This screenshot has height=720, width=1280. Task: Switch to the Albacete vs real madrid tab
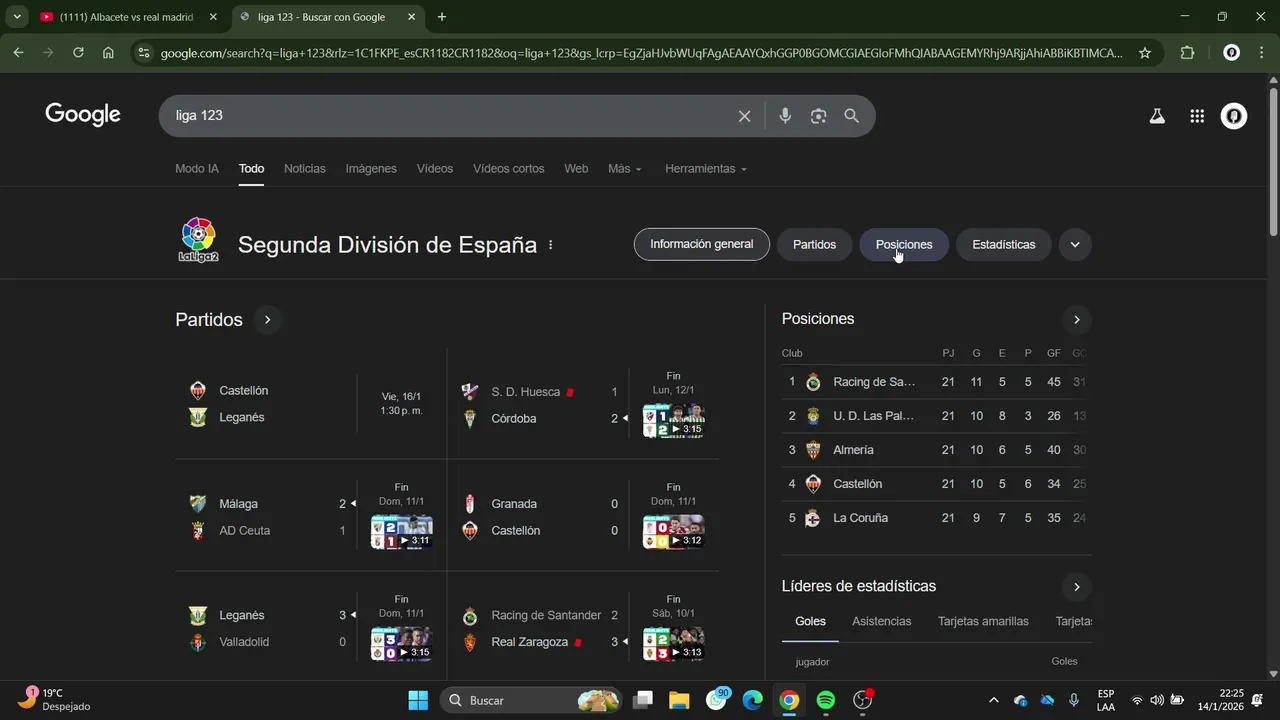(x=127, y=17)
